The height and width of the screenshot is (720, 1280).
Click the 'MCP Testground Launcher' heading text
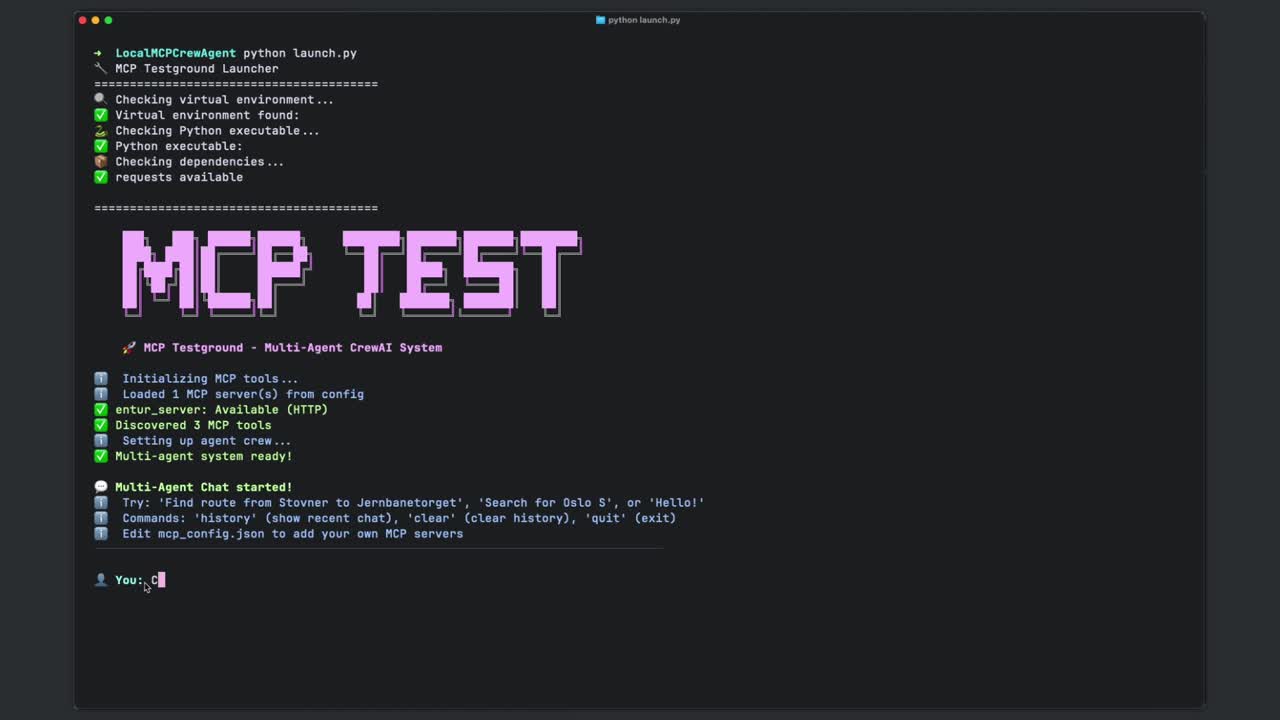[197, 69]
